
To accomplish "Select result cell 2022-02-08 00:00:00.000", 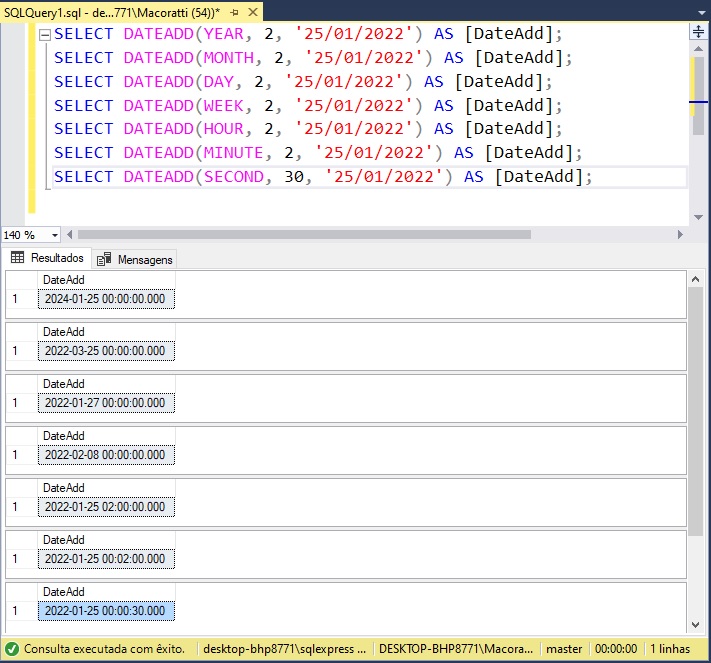I will [106, 455].
